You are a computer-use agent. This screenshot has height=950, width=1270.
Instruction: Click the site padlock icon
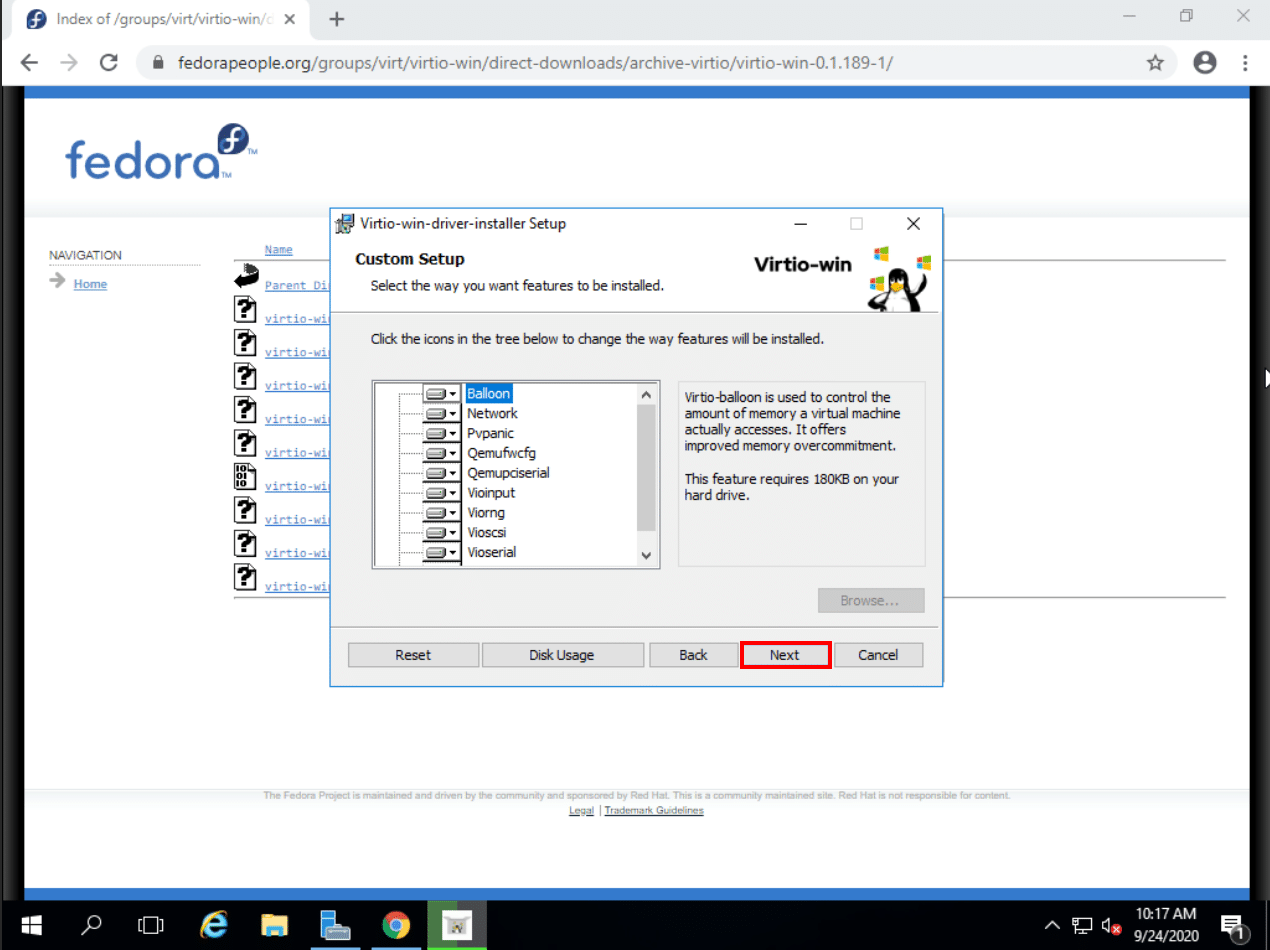click(x=157, y=63)
